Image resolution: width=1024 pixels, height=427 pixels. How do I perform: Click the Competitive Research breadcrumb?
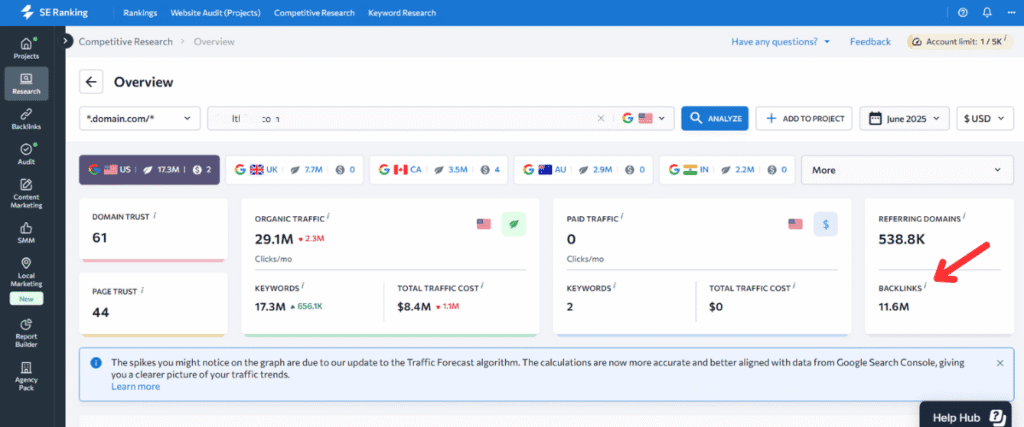(x=126, y=42)
